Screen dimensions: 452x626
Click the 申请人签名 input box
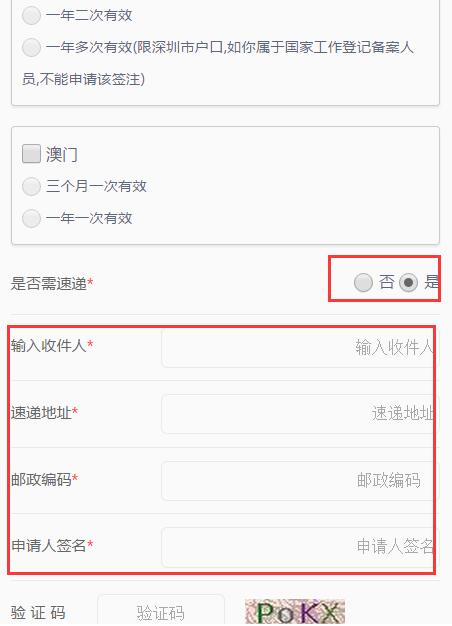click(x=300, y=547)
